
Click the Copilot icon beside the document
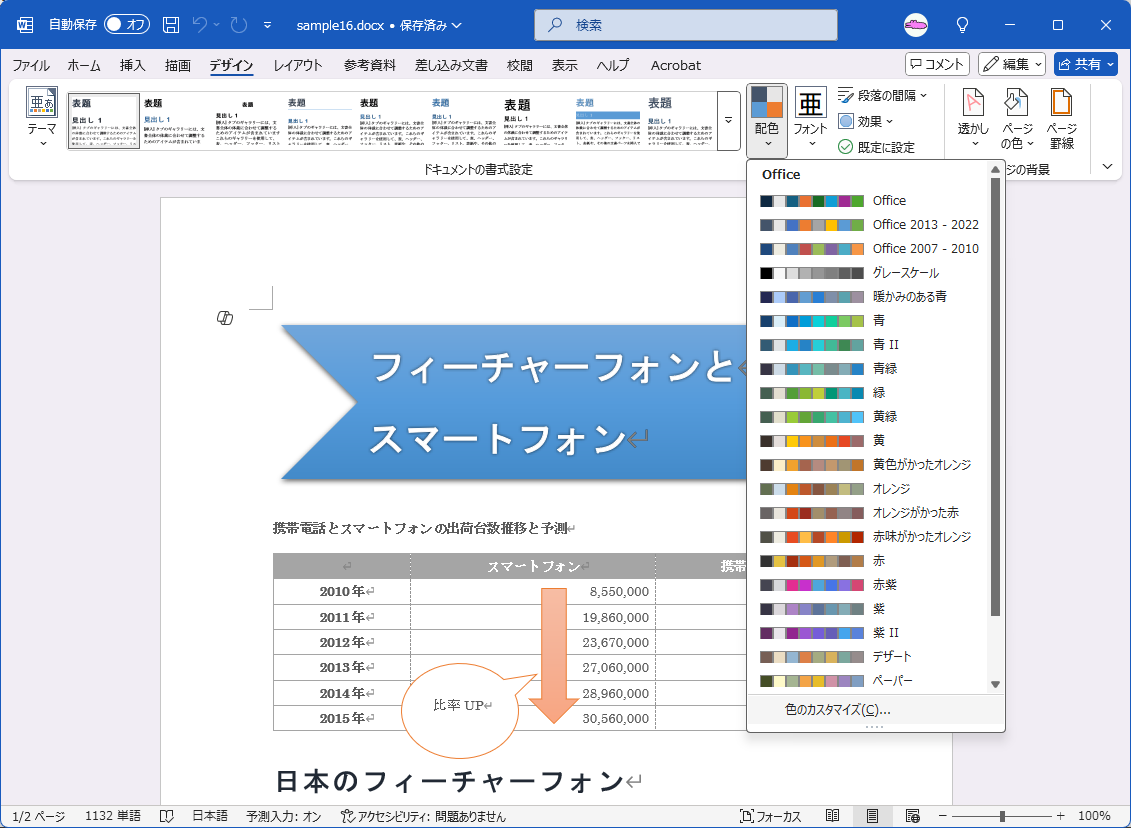coord(225,318)
